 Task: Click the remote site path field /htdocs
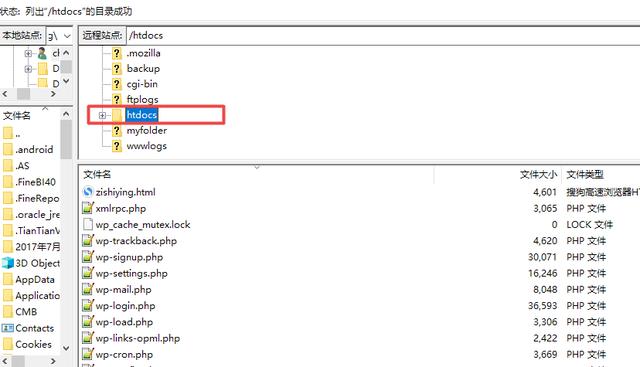(383, 36)
